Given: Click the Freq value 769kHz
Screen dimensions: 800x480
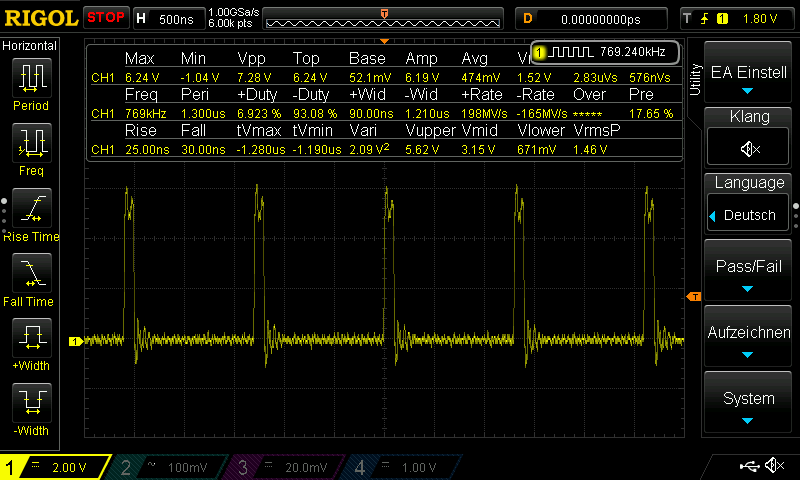Looking at the screenshot, I should point(145,113).
